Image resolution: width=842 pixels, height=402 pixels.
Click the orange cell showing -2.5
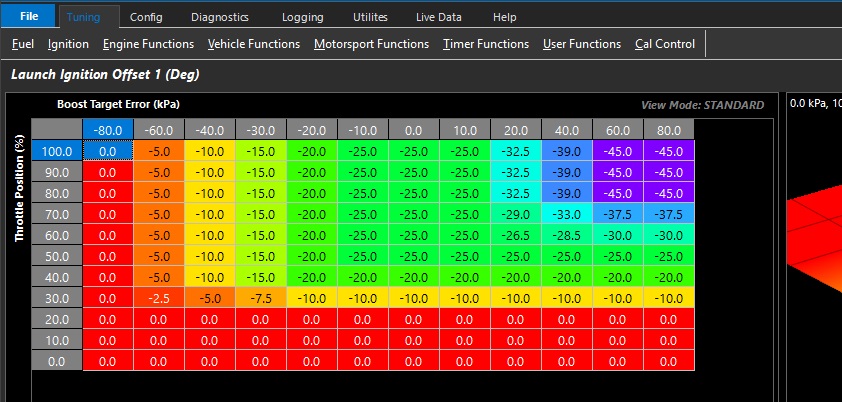tap(158, 298)
